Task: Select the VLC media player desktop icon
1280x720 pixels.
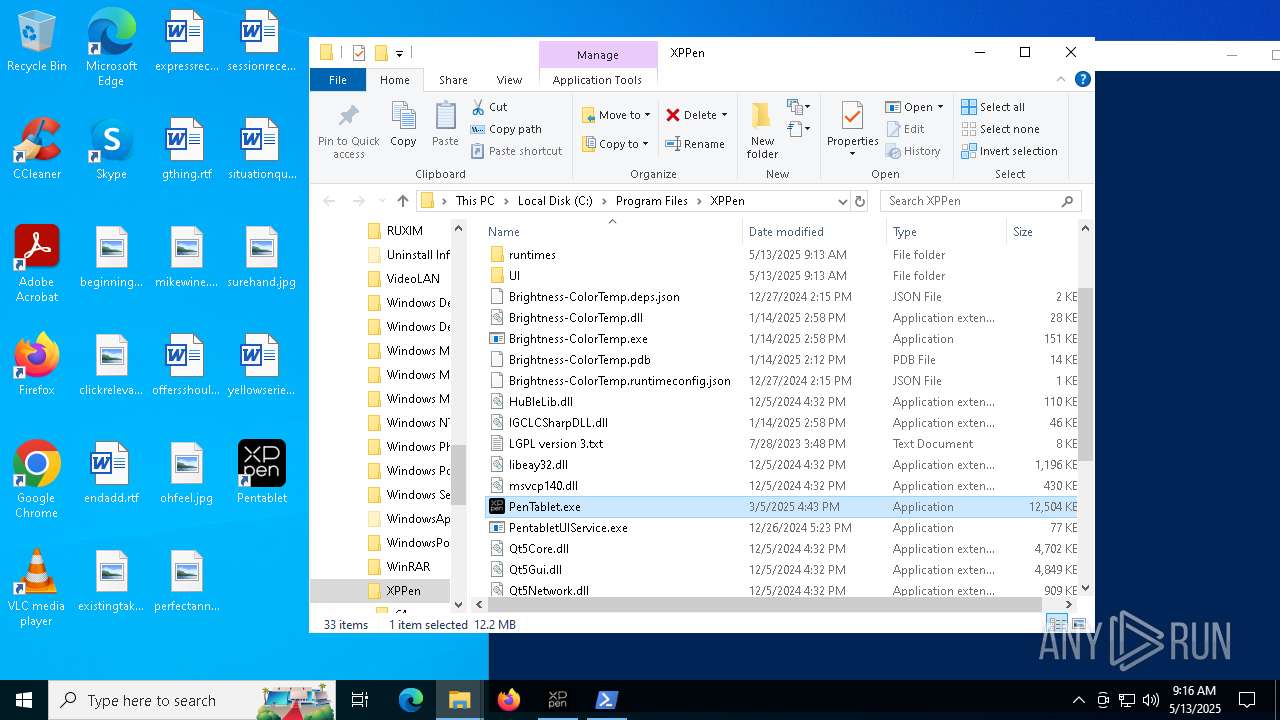Action: [x=37, y=588]
